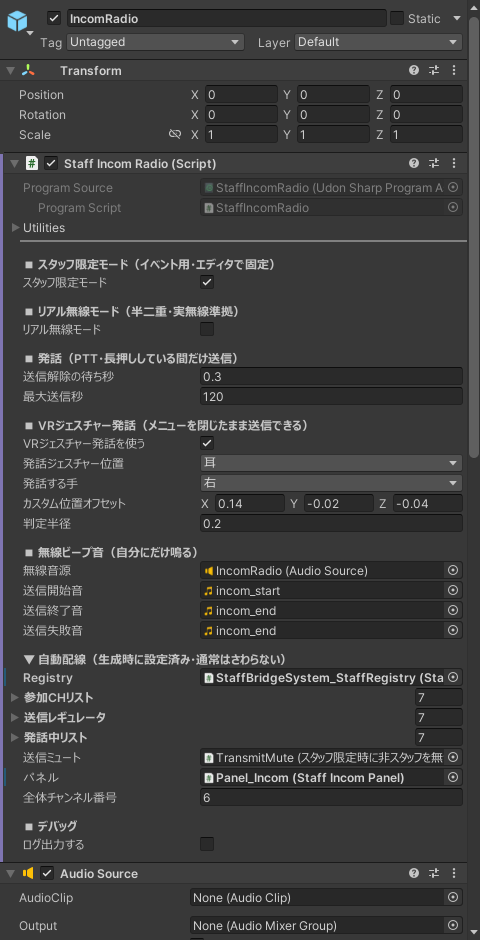480x940 pixels.
Task: Open Transform component context menu
Action: point(454,71)
